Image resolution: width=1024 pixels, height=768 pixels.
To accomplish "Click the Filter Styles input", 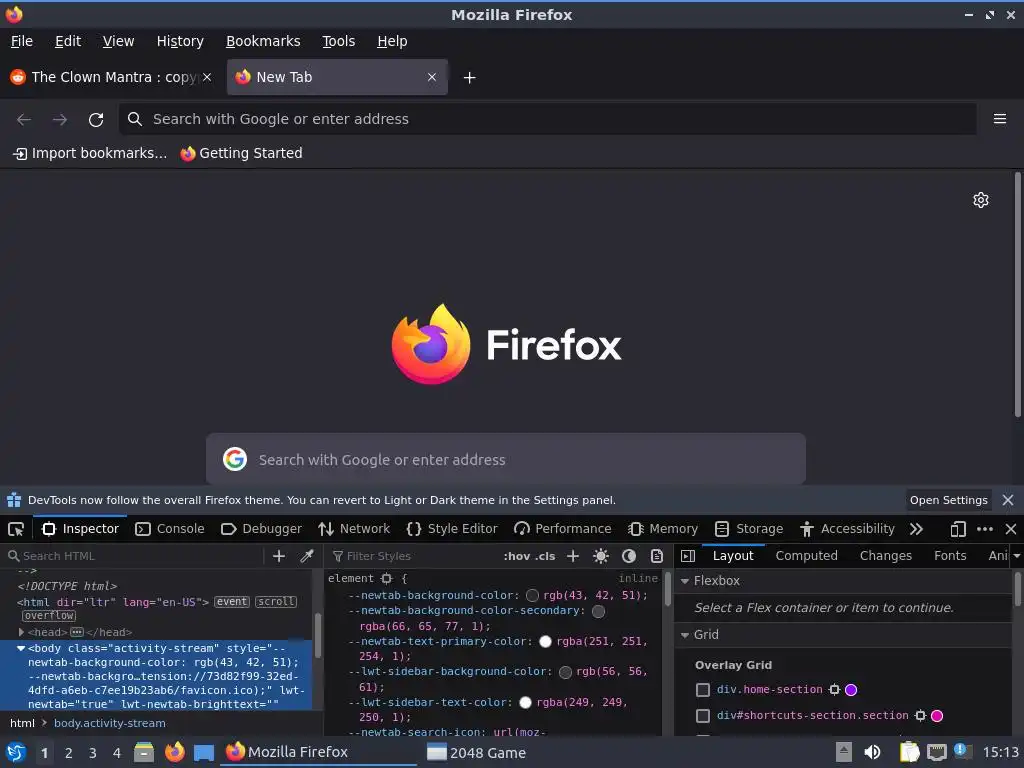I will (413, 556).
